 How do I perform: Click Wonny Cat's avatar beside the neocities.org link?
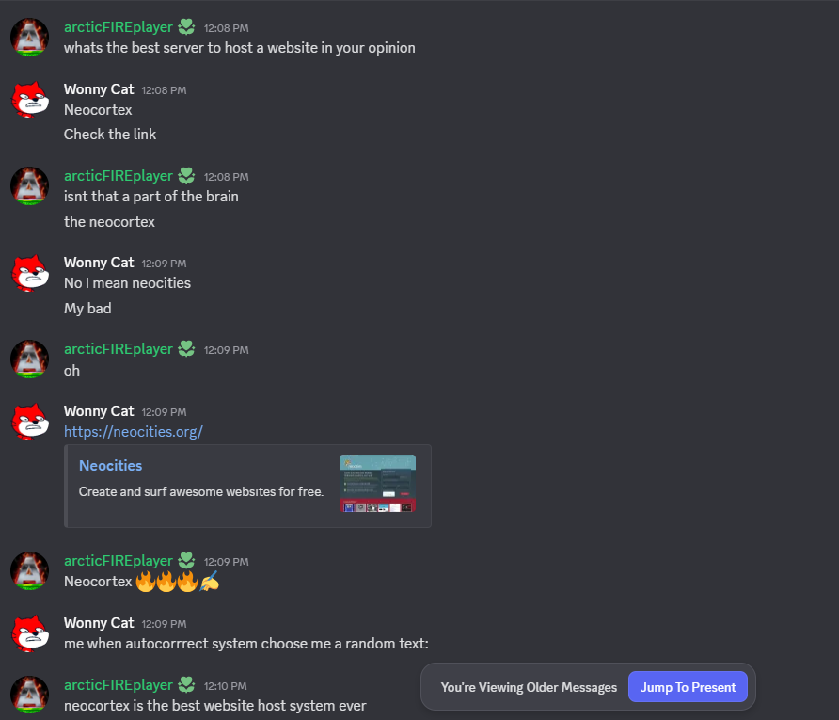click(30, 421)
